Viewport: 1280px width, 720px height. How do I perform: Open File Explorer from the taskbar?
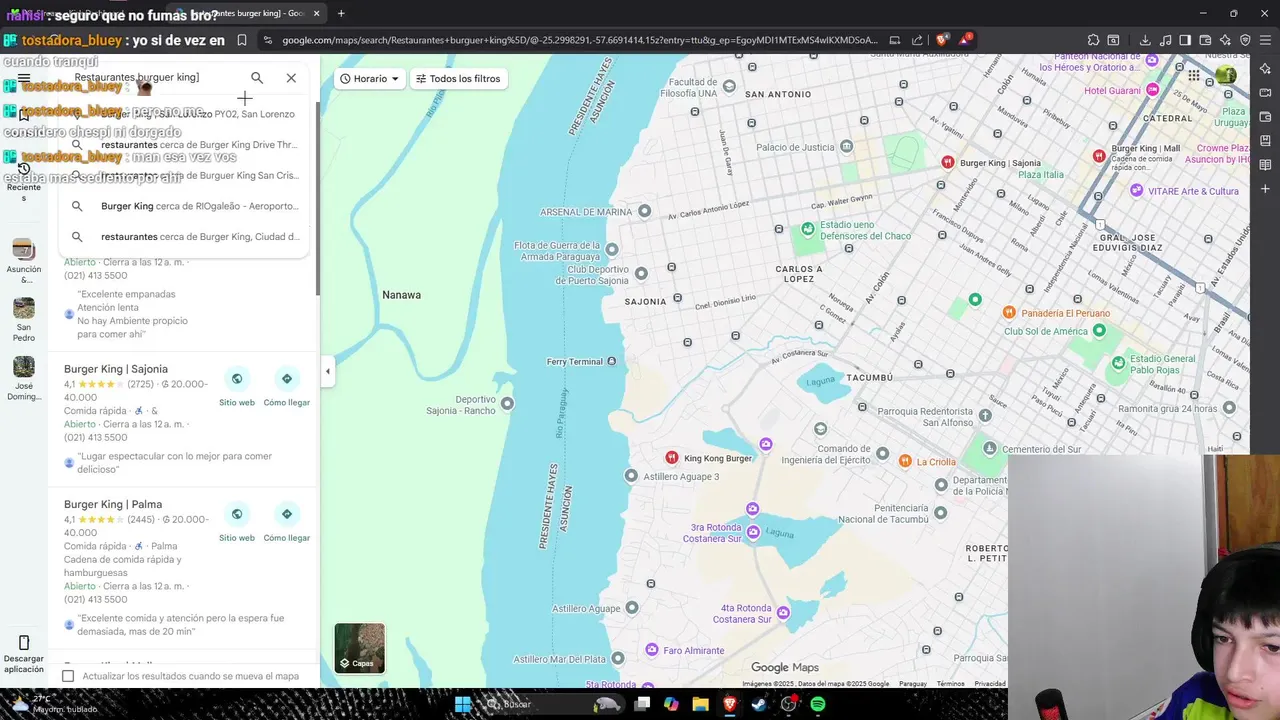tap(700, 704)
